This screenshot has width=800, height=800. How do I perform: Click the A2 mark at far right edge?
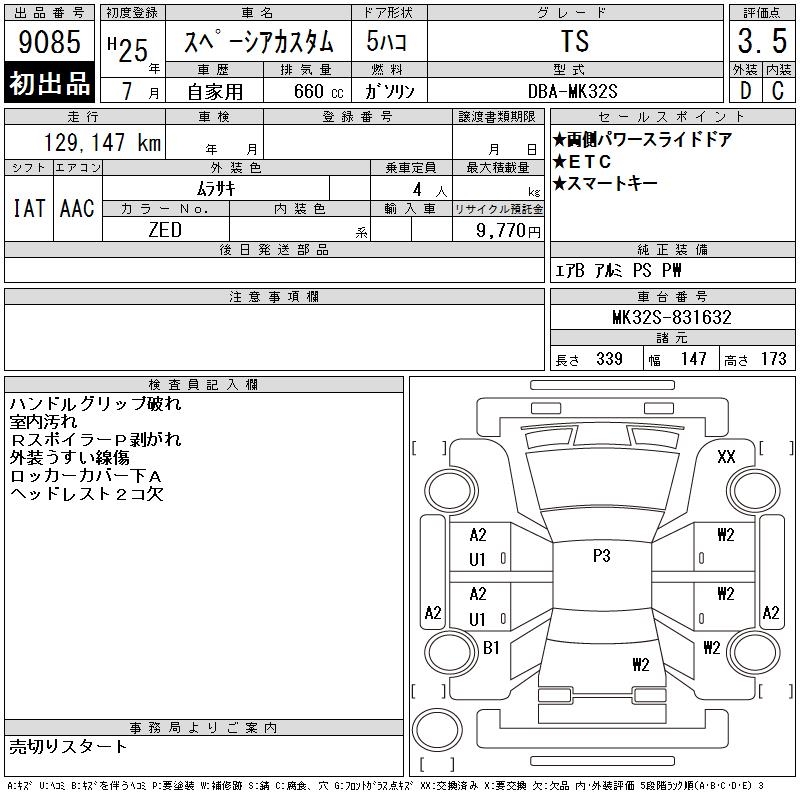(771, 613)
